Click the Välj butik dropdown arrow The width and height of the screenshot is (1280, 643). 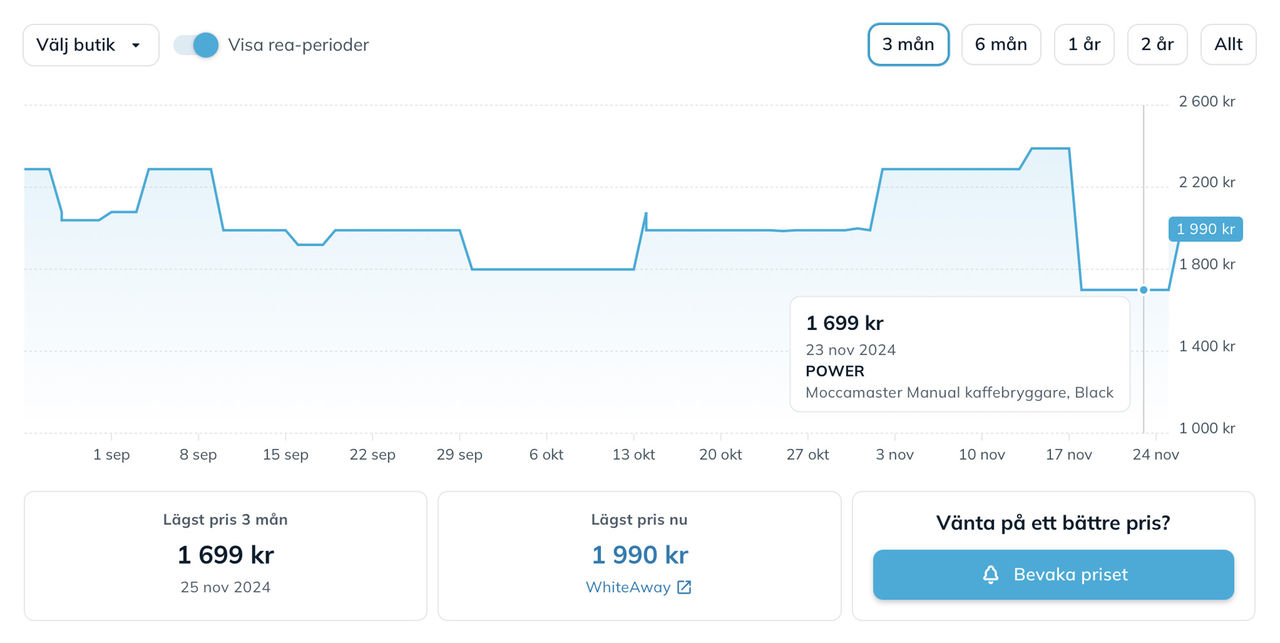[136, 45]
